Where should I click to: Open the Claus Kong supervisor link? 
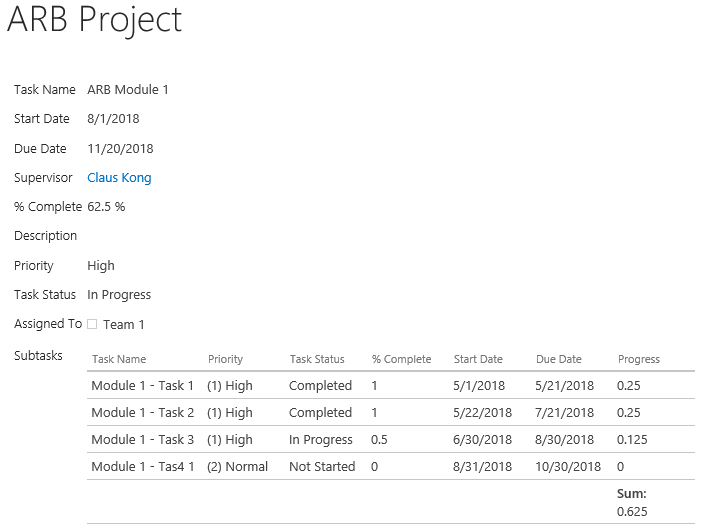119,178
